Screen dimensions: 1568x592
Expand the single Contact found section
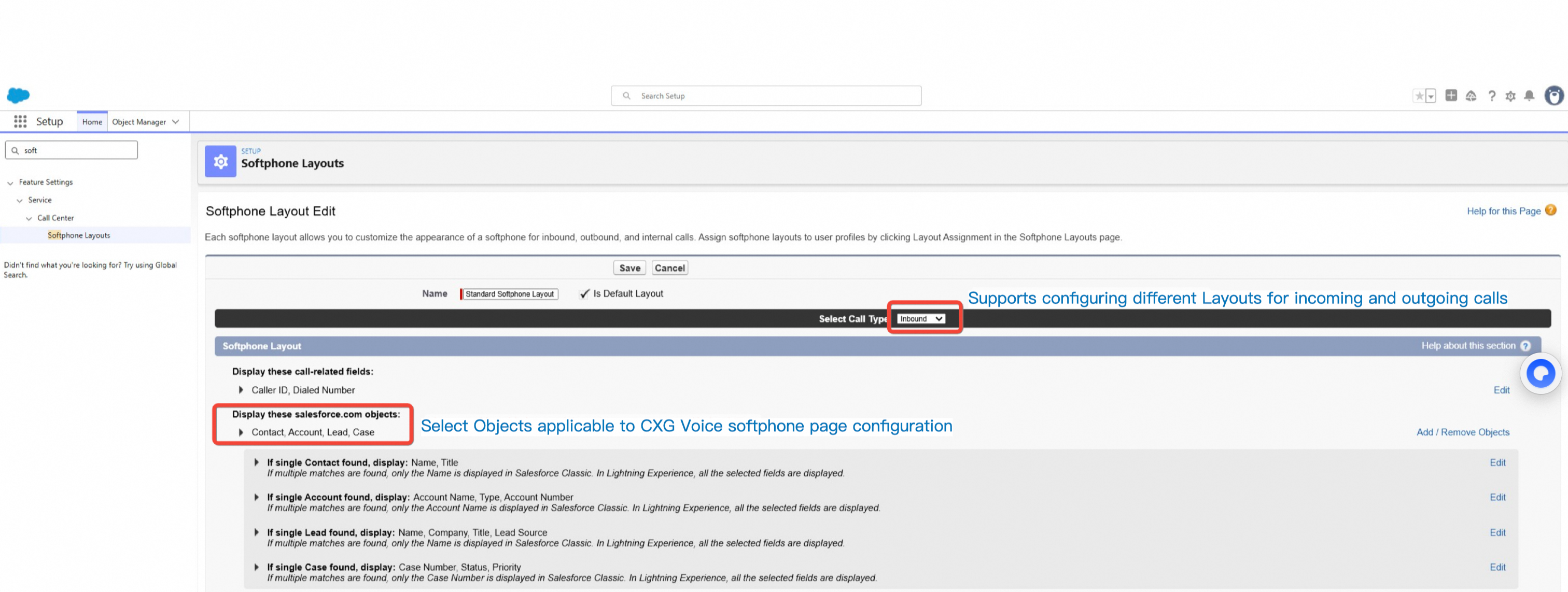tap(256, 462)
